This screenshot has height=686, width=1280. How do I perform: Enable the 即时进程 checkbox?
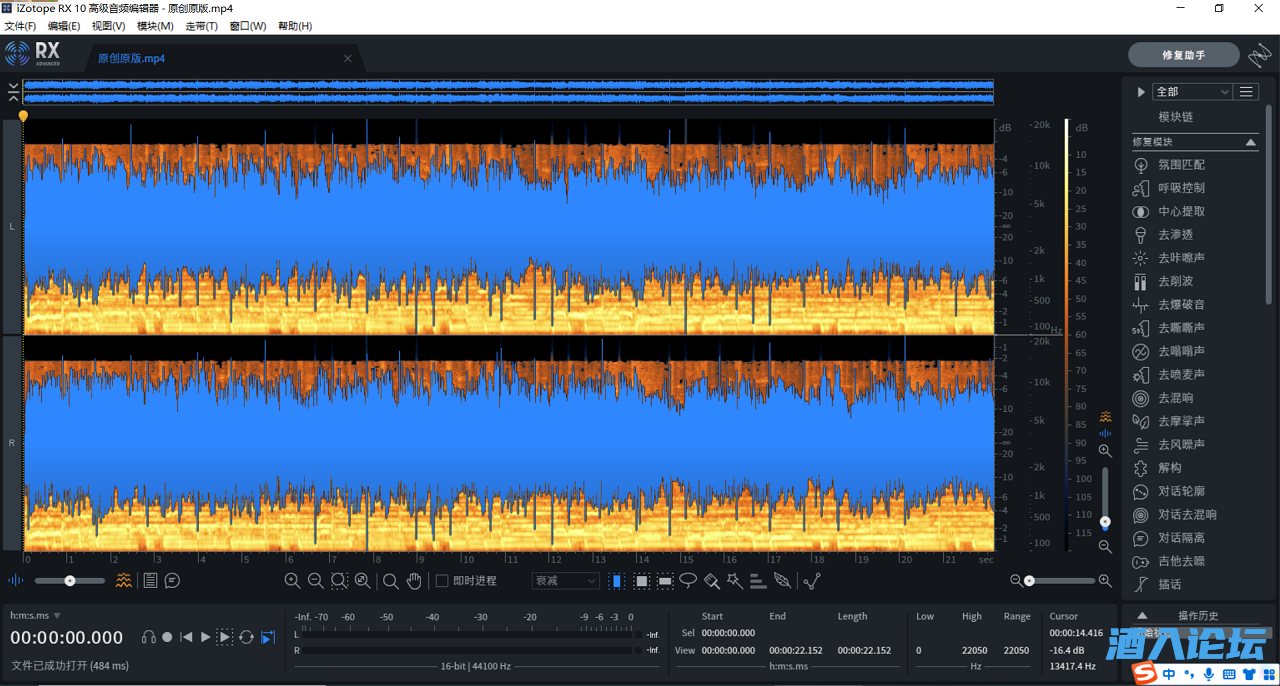[x=442, y=580]
